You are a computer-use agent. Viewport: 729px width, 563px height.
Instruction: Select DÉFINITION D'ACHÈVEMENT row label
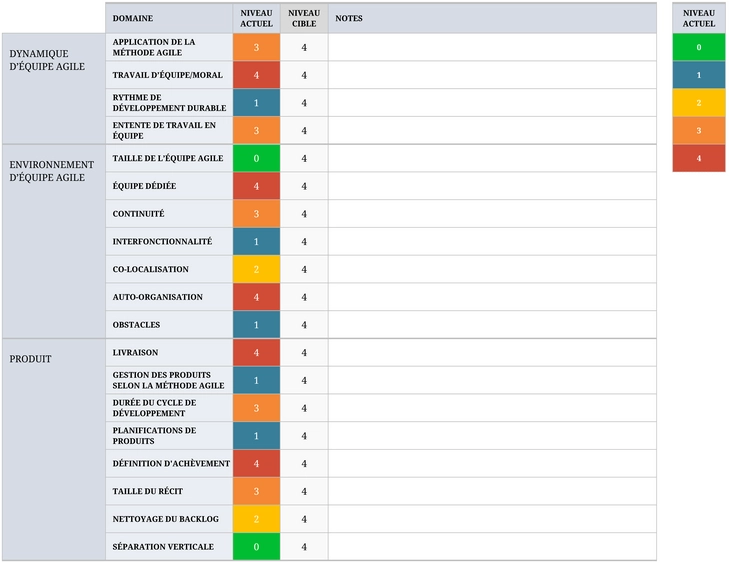pos(169,464)
